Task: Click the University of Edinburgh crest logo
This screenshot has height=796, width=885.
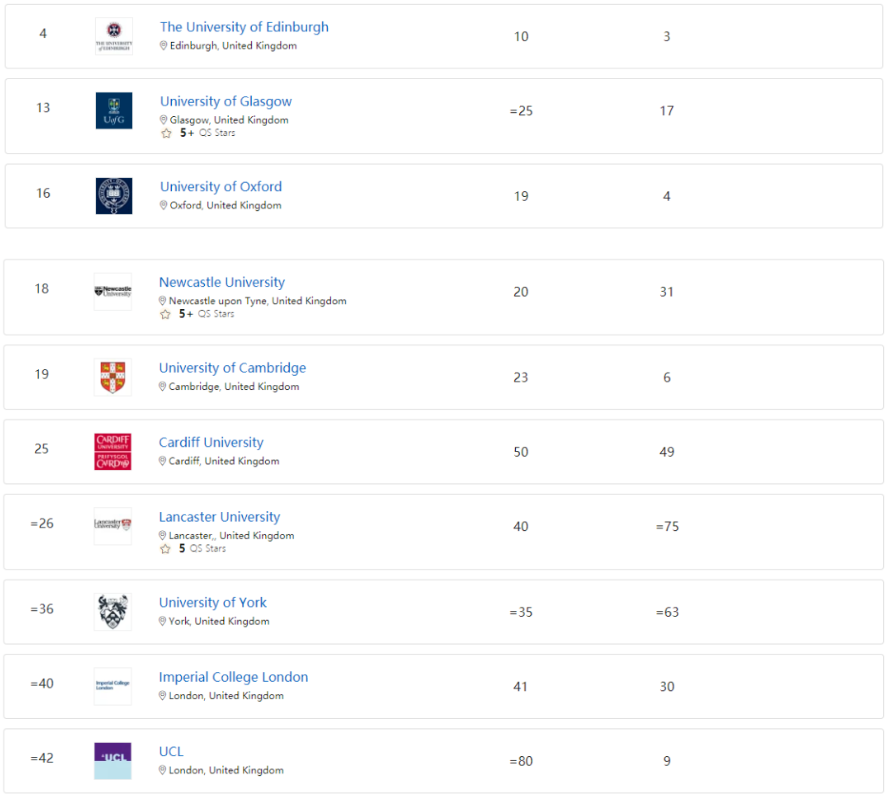Action: 114,36
